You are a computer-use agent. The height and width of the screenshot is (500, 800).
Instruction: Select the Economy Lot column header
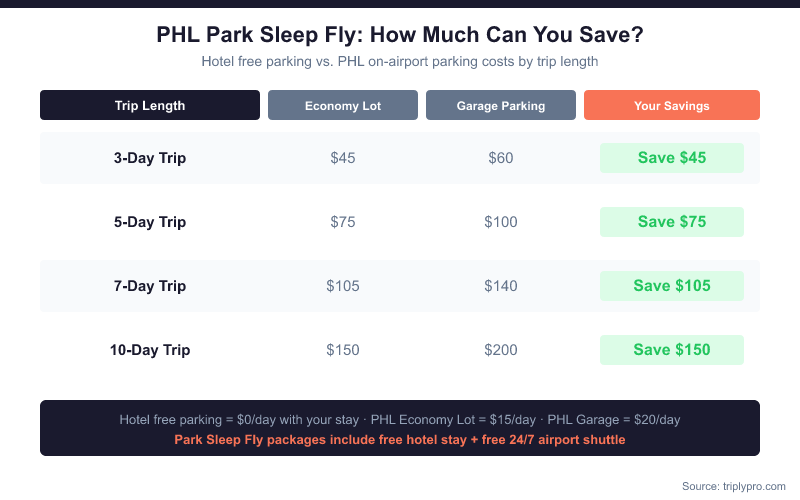pyautogui.click(x=343, y=105)
